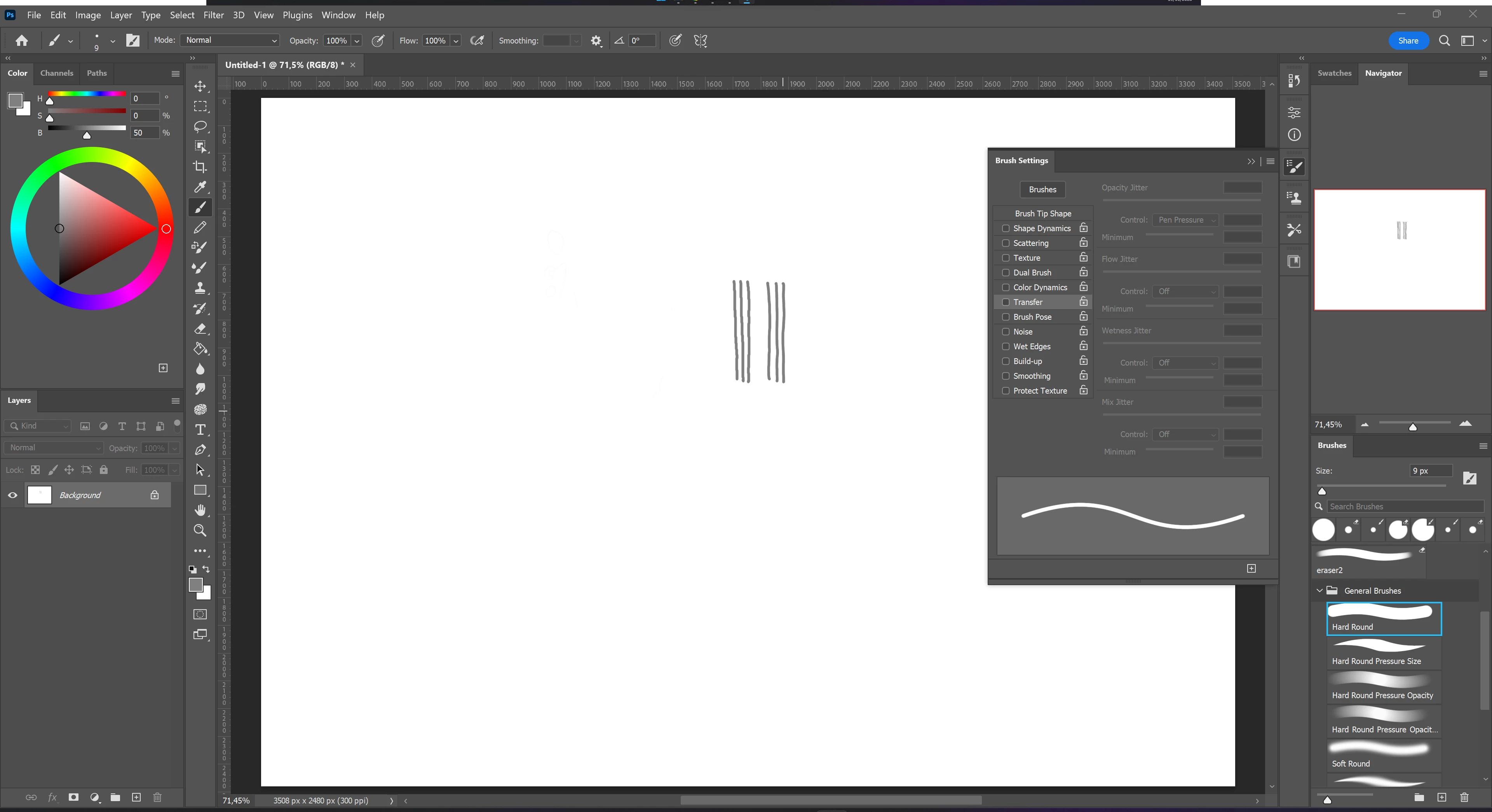Screen dimensions: 1492x812
Task: Collapse the General Brushes folder
Action: pos(1319,591)
